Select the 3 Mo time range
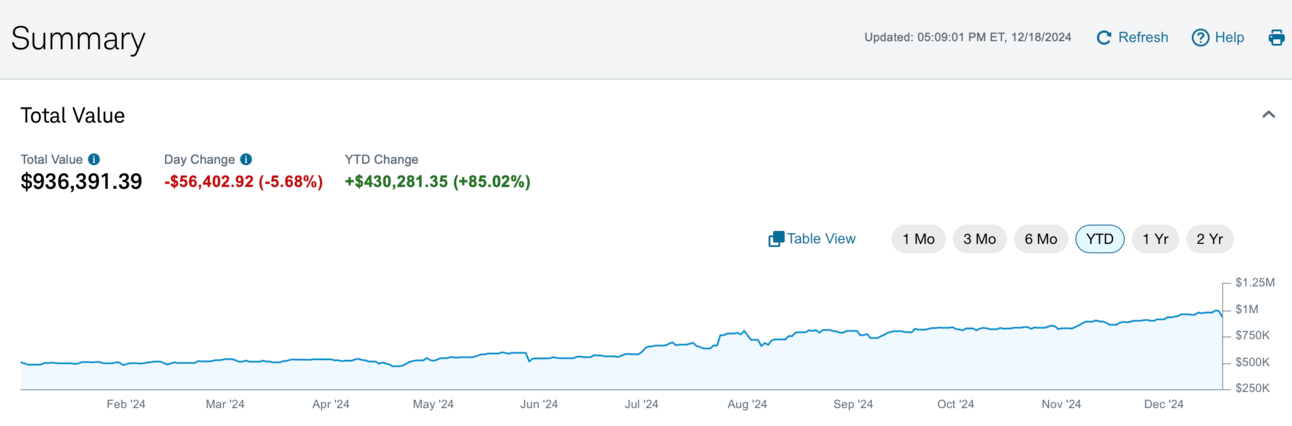The height and width of the screenshot is (426, 1292). tap(979, 239)
